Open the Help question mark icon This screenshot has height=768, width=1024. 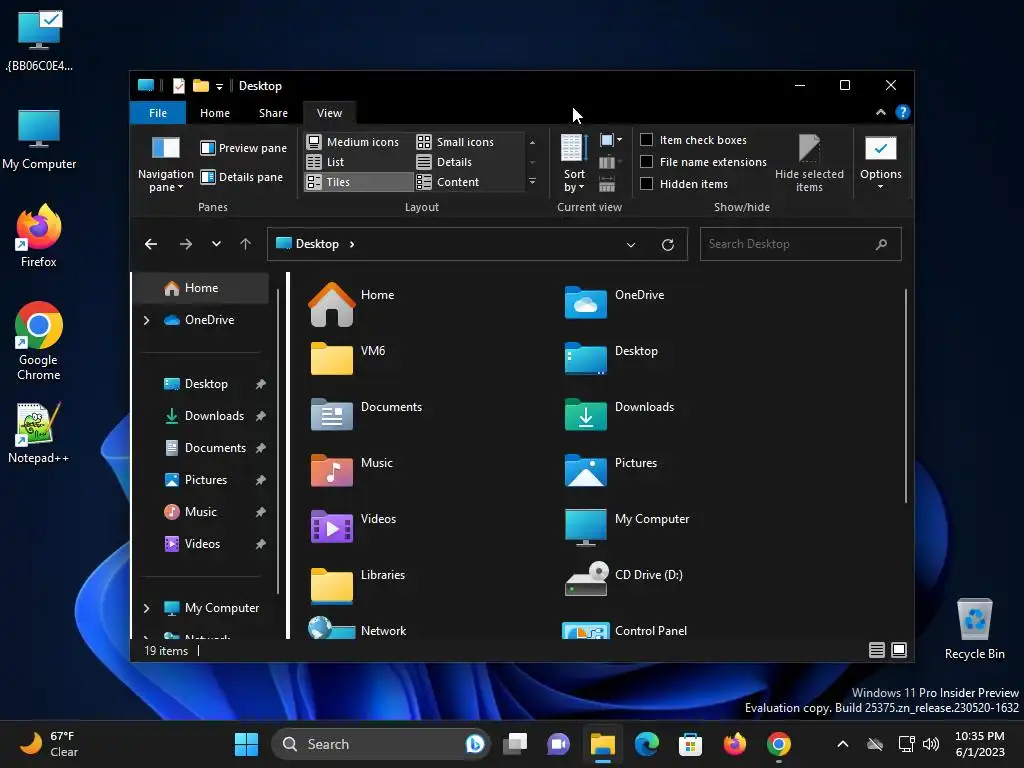[903, 112]
